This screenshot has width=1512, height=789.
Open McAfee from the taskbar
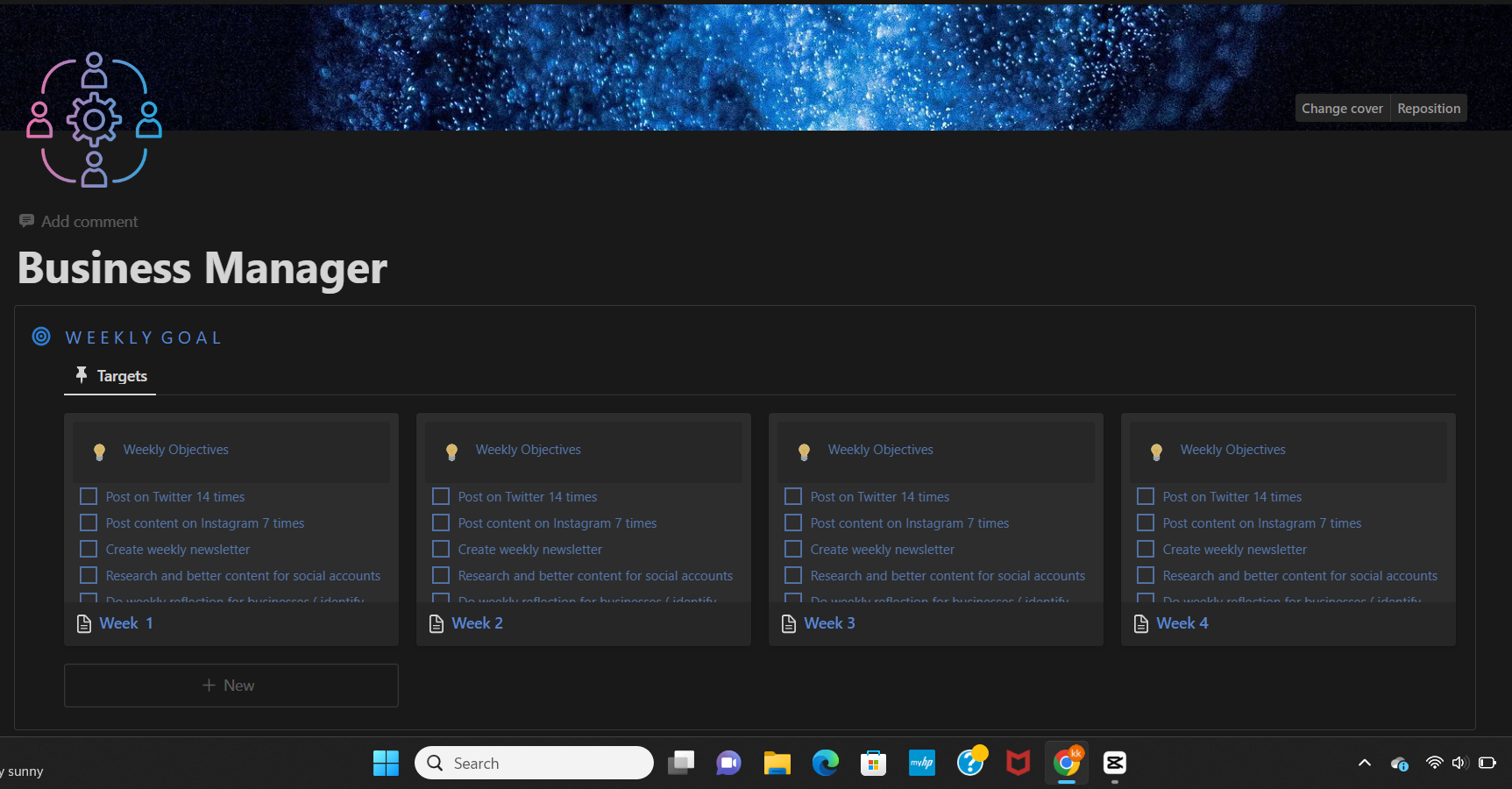pos(1018,763)
